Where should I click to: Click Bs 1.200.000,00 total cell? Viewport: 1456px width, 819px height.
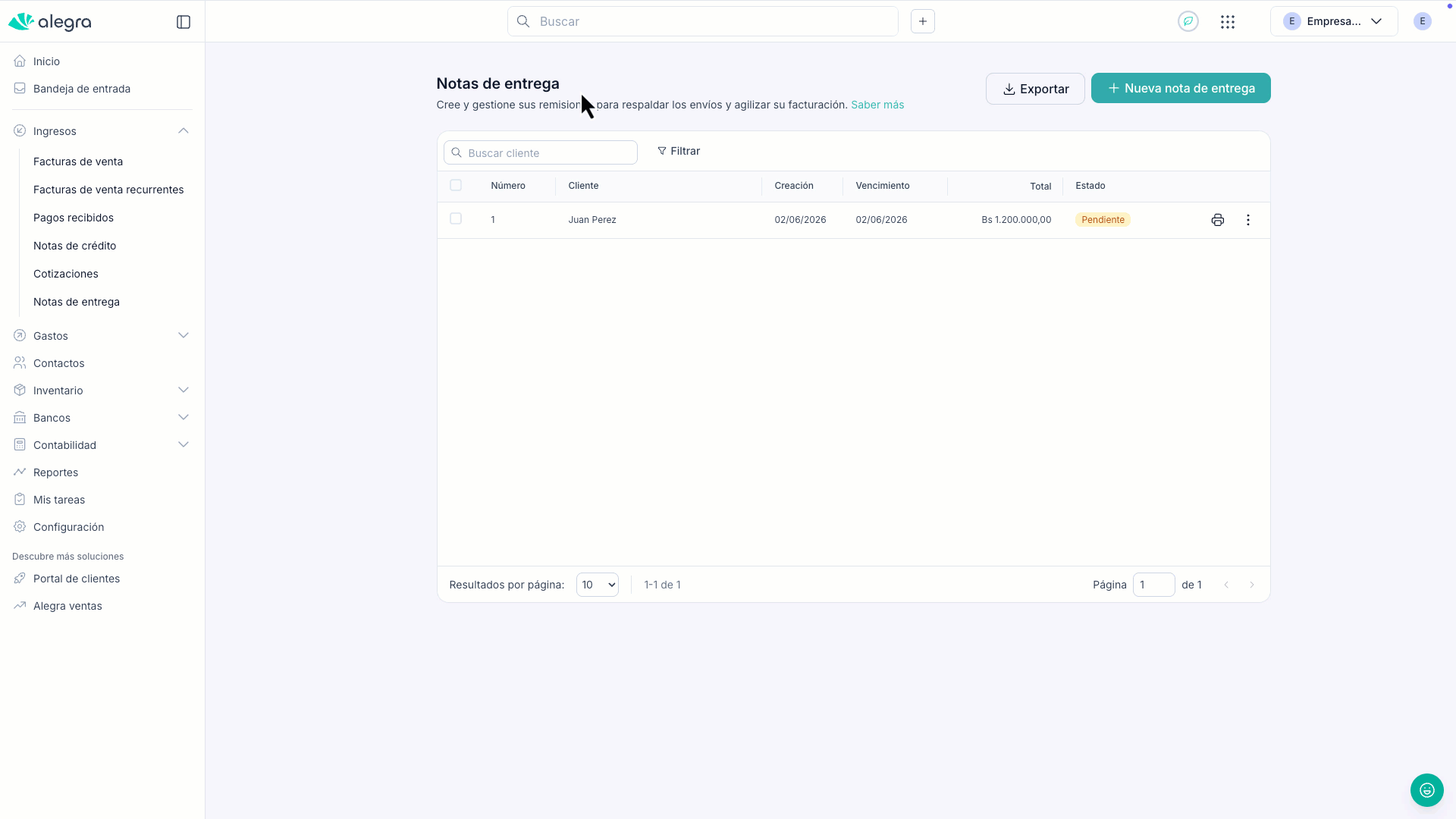1016,220
